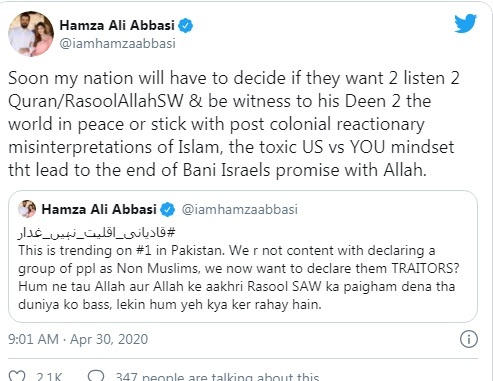The height and width of the screenshot is (381, 493).
Task: Click the Twitter bird logo
Action: coord(465,23)
